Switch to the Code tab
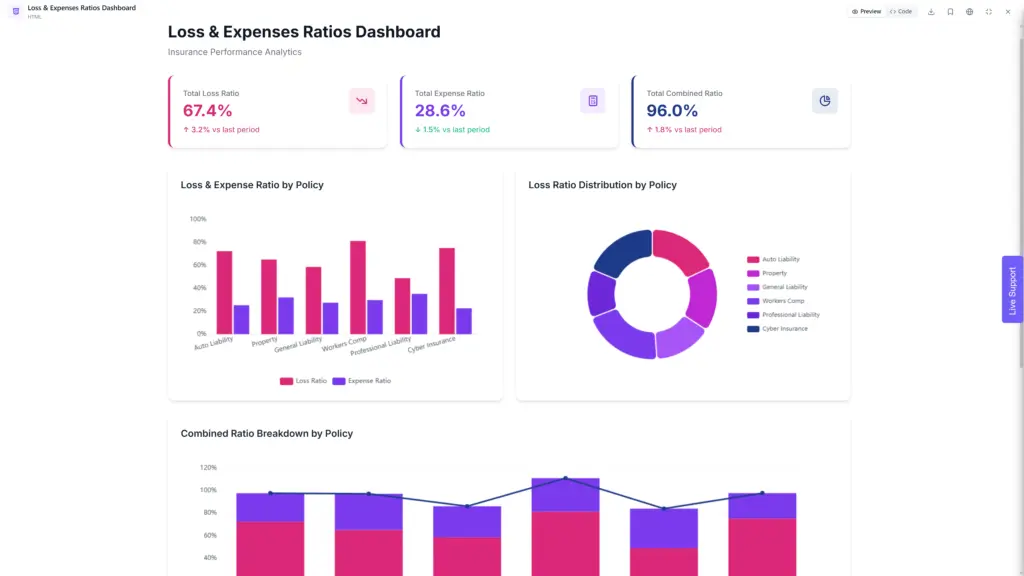Viewport: 1024px width, 576px height. tap(901, 11)
